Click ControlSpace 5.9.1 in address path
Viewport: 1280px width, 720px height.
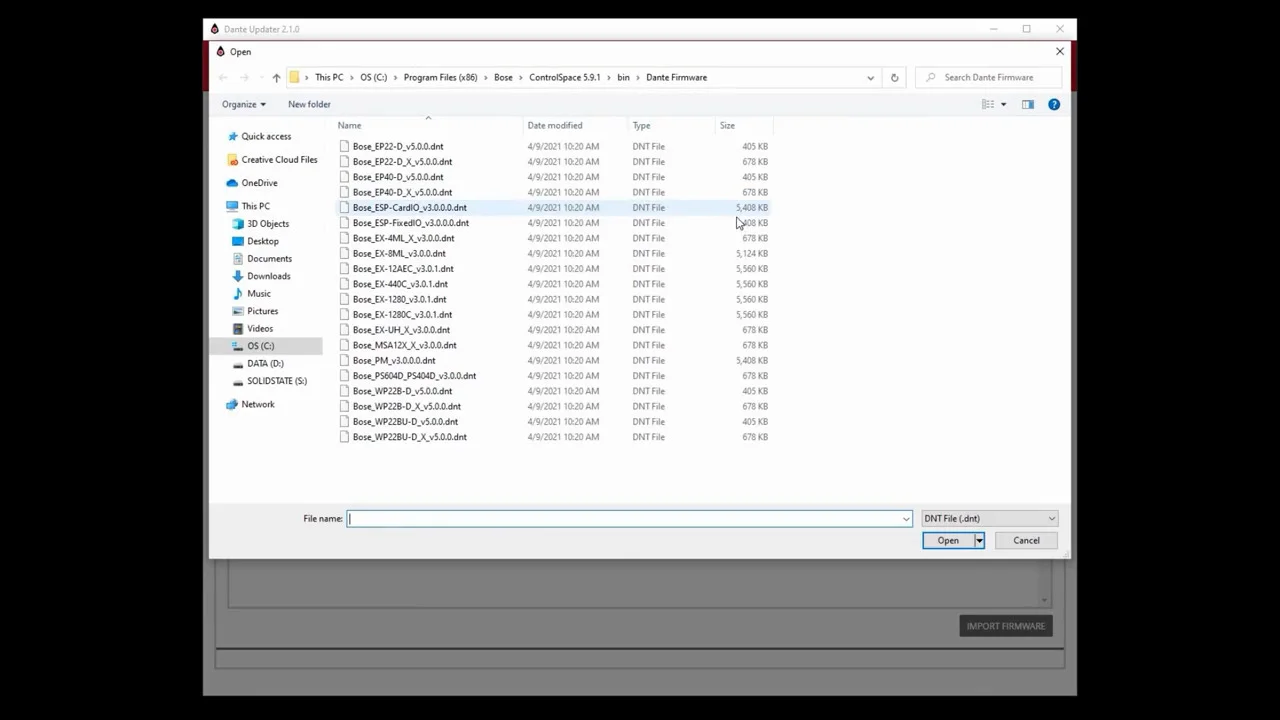(x=564, y=77)
